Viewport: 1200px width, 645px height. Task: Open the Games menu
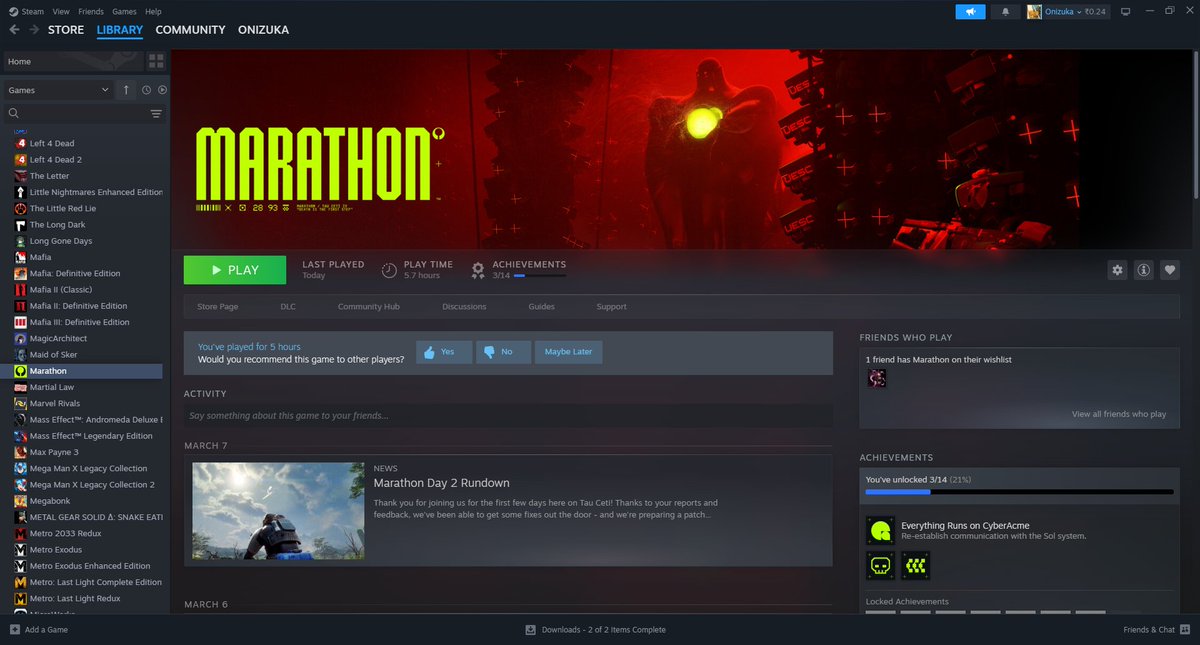(x=124, y=11)
